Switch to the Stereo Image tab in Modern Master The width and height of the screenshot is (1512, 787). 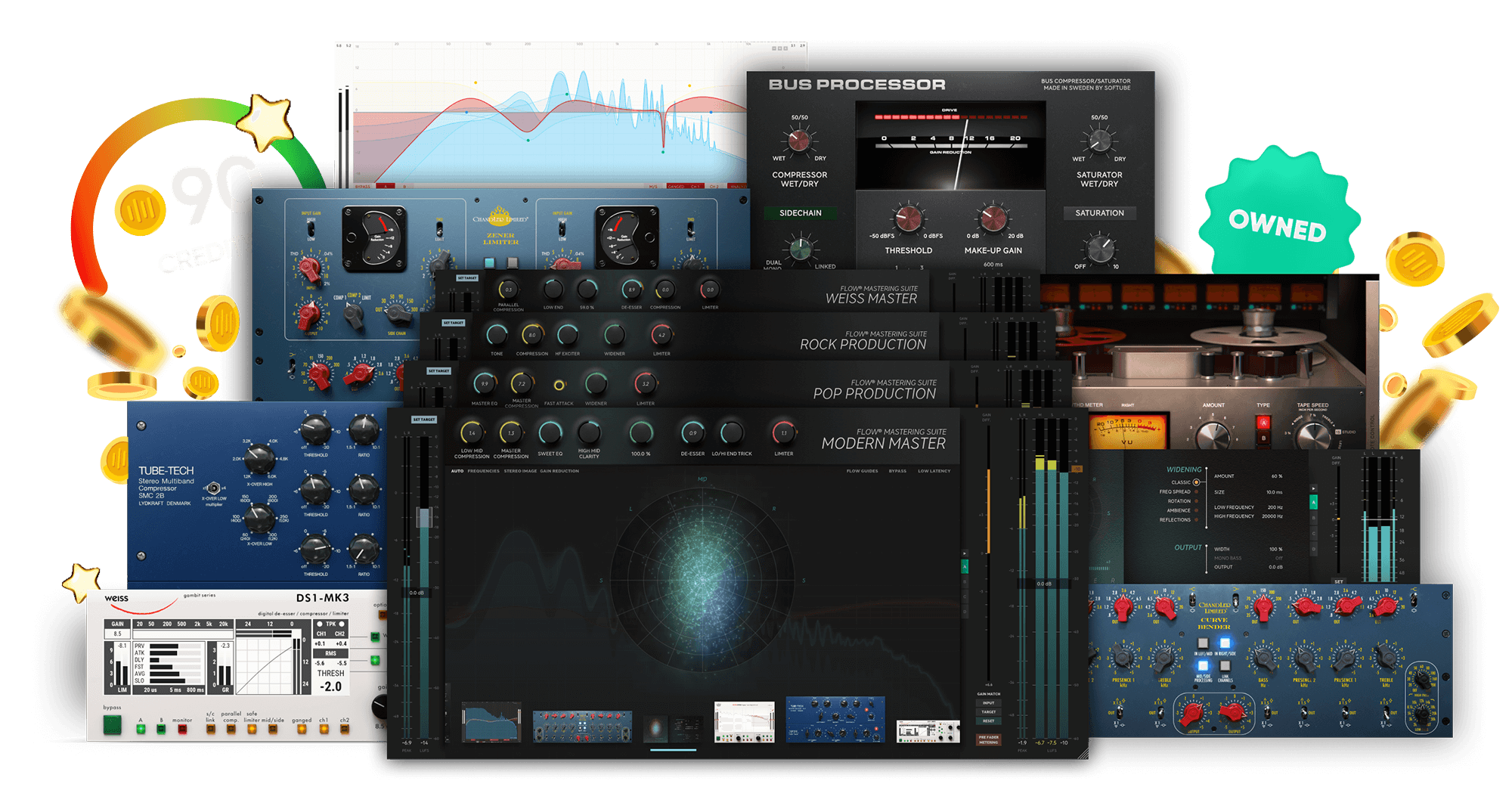tap(520, 471)
